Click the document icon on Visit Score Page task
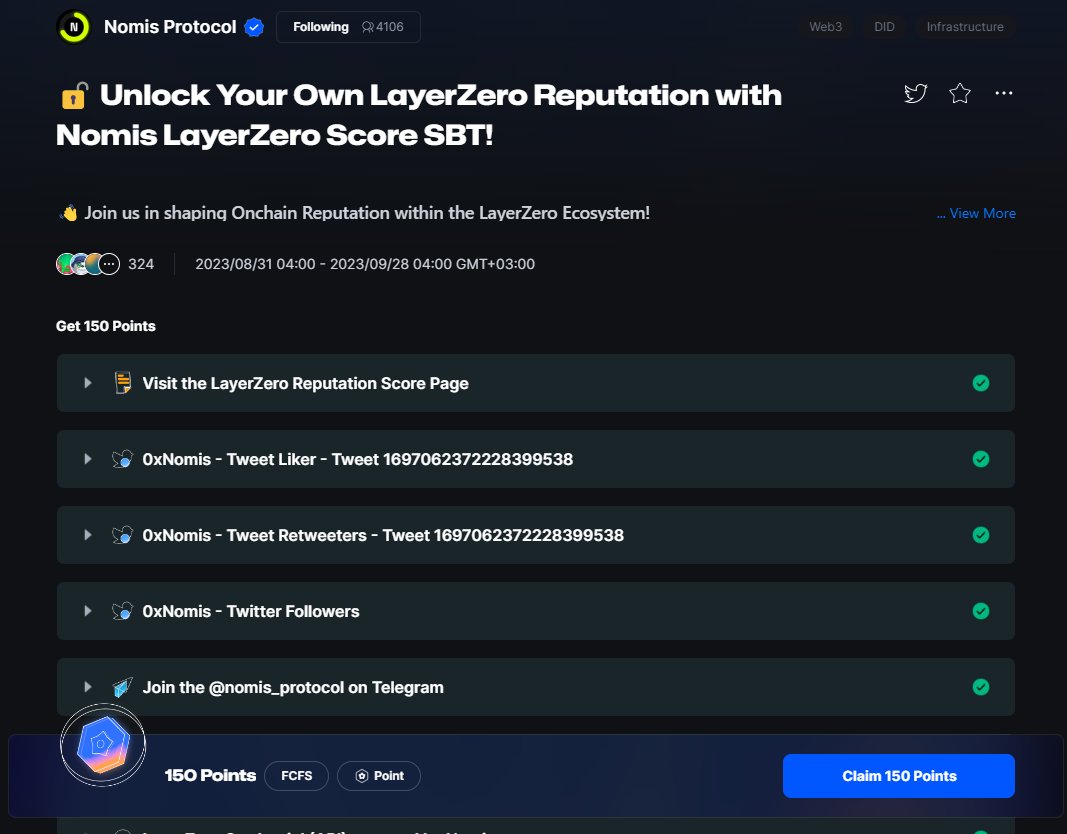Screen dimensions: 1067x834 pos(122,383)
